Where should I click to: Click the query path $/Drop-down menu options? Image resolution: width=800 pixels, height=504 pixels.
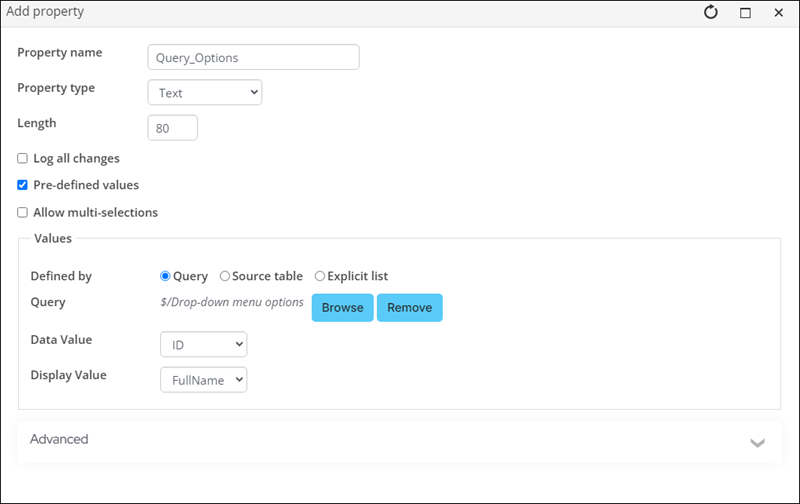[x=232, y=302]
